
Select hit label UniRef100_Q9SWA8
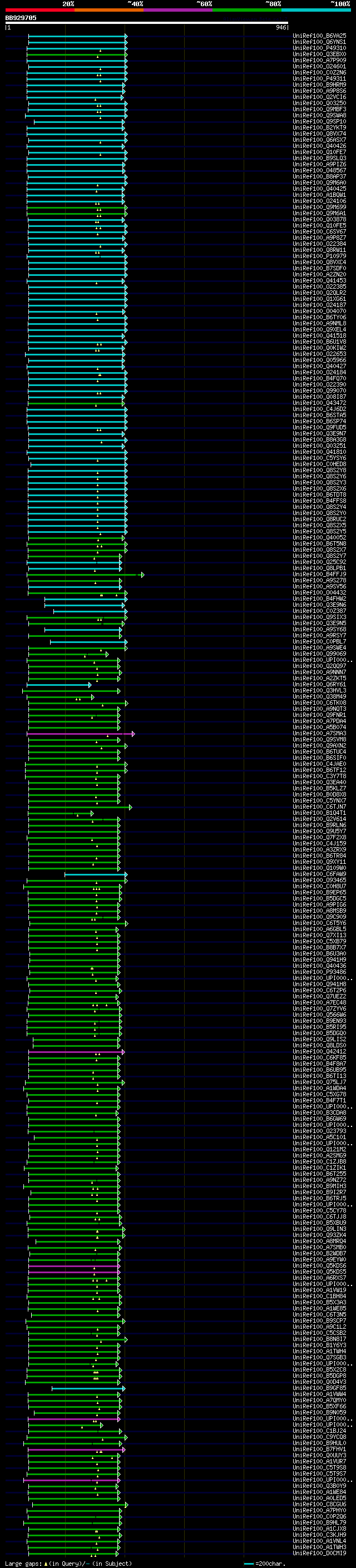click(x=319, y=115)
